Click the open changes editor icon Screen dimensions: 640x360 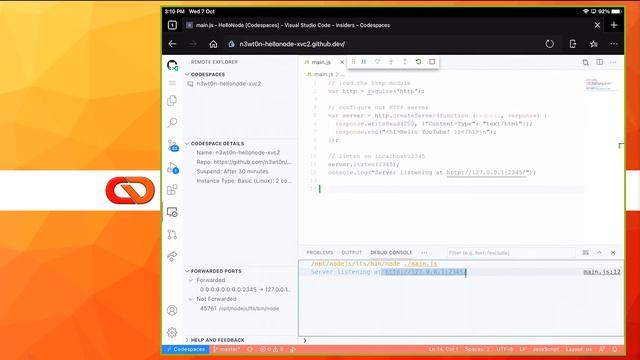coord(585,62)
